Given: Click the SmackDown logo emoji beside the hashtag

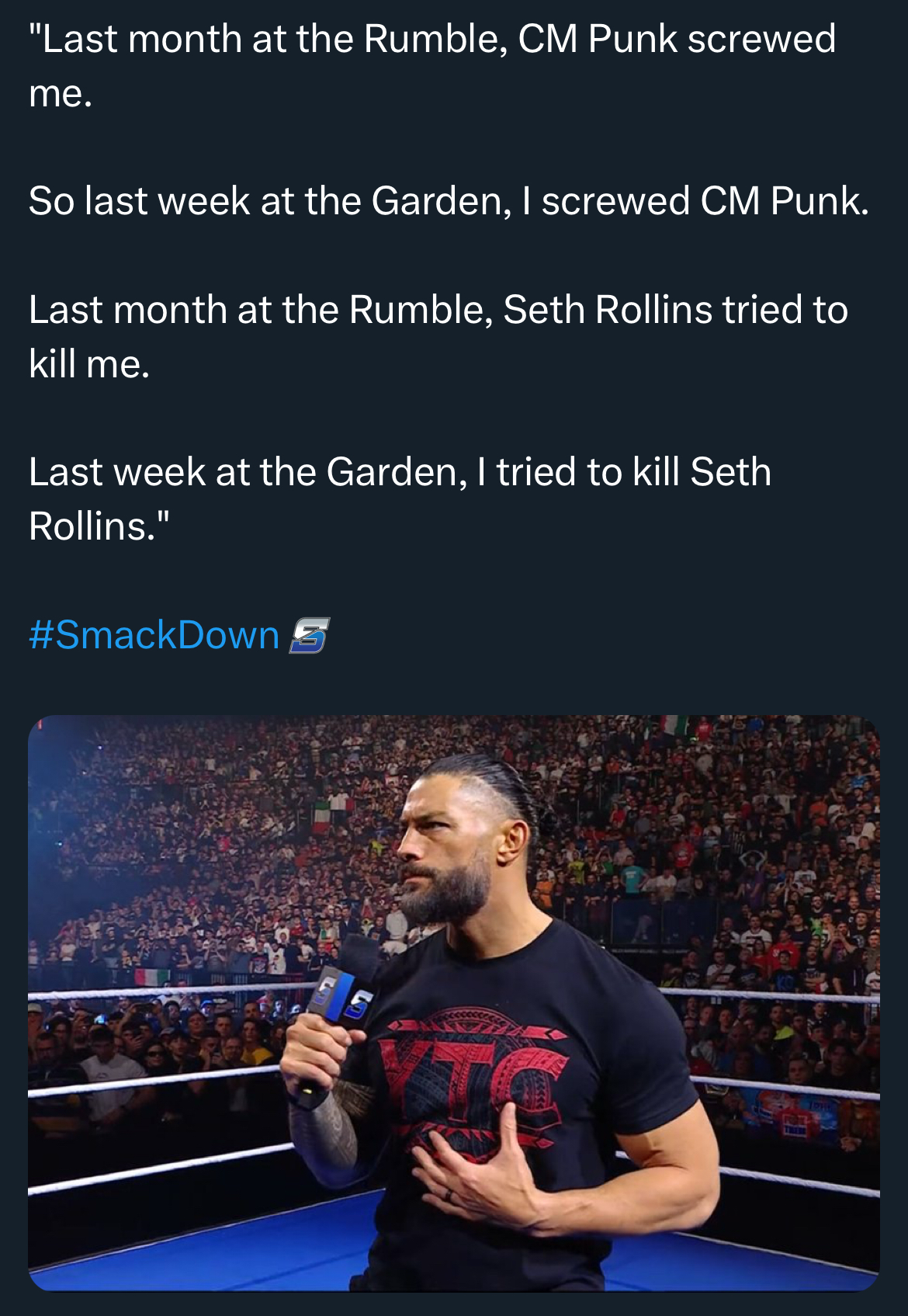Looking at the screenshot, I should click(x=309, y=635).
